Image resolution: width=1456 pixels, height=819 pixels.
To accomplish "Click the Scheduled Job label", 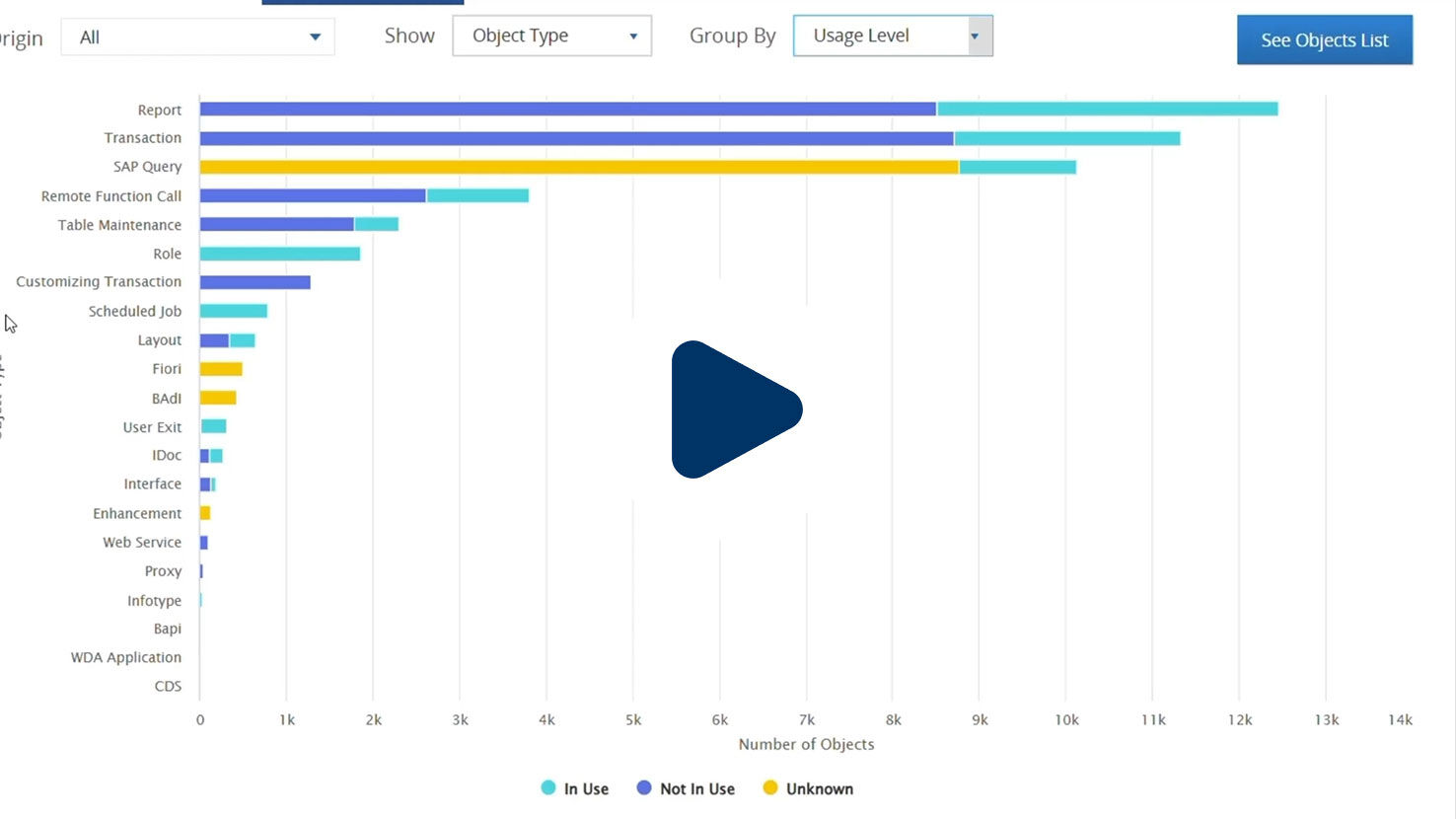I will tap(135, 311).
